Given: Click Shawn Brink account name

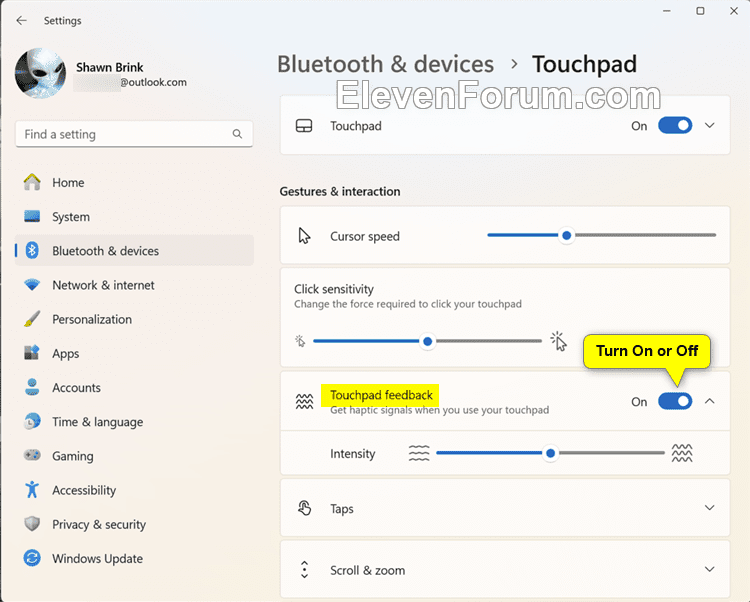Looking at the screenshot, I should (x=110, y=67).
